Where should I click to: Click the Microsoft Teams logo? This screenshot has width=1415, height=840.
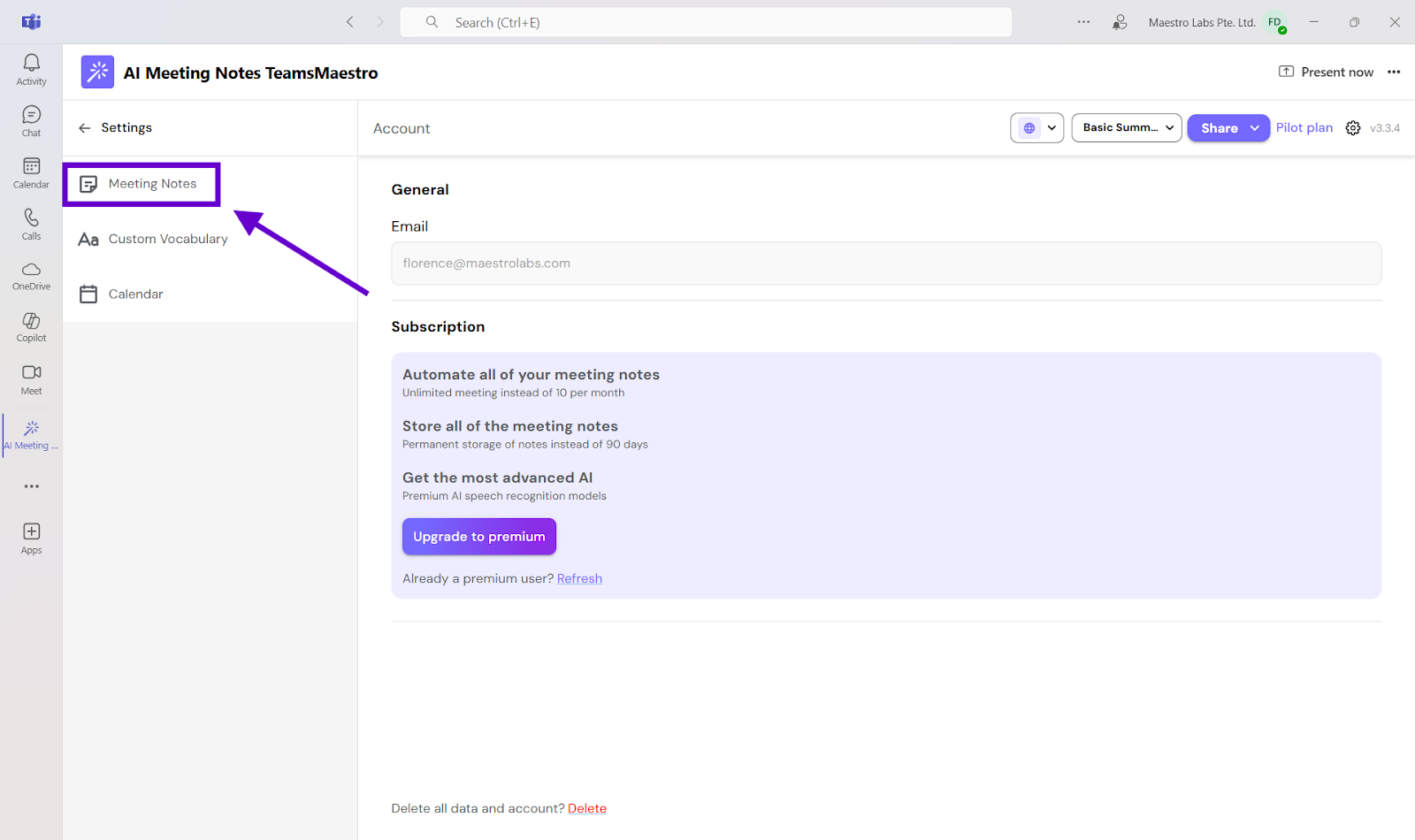tap(32, 22)
